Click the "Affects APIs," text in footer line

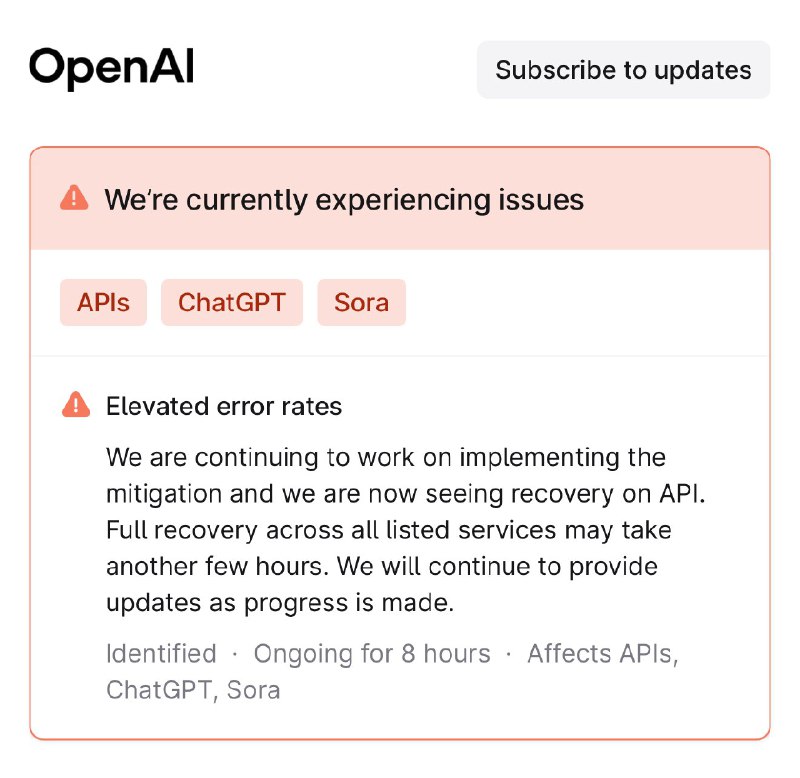coord(603,654)
